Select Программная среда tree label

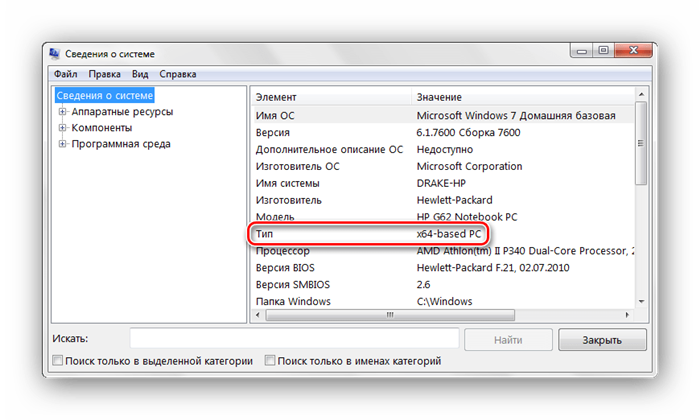coord(121,144)
